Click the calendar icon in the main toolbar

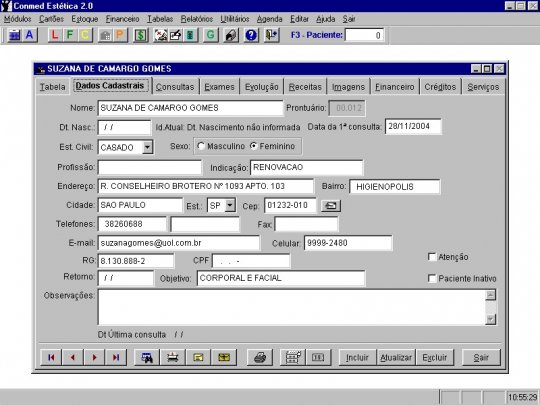(x=14, y=35)
